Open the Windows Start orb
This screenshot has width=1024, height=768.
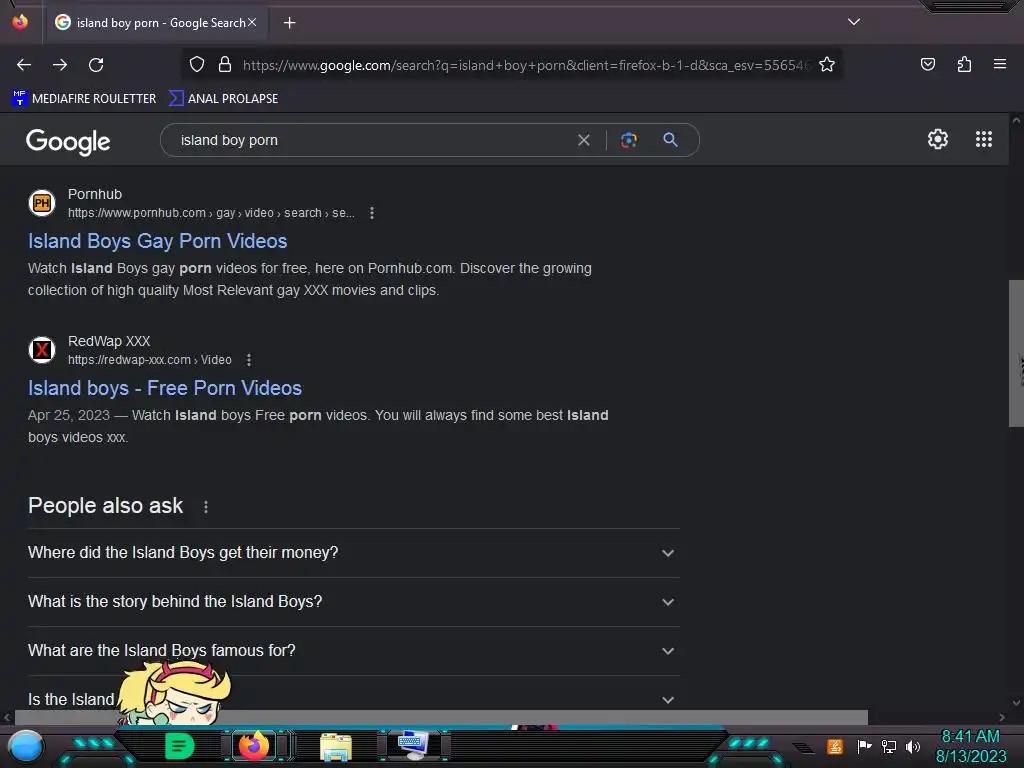pos(25,746)
